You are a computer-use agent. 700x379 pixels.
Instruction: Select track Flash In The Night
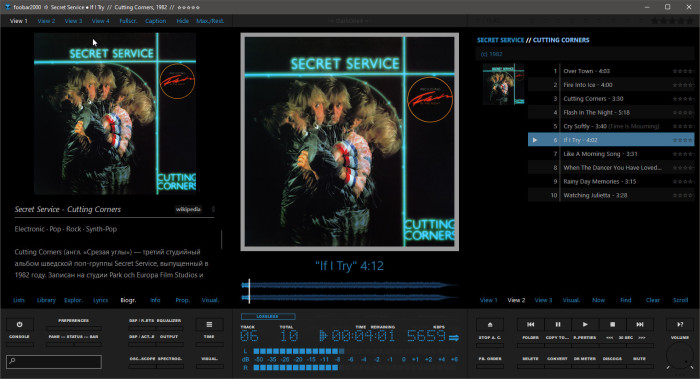[611, 112]
